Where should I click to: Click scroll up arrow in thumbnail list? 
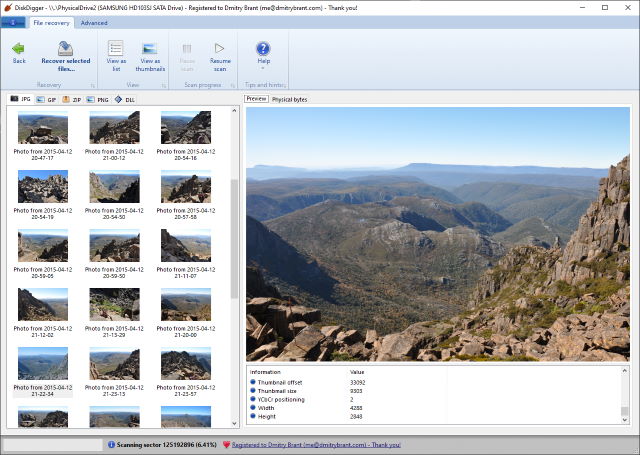234,111
